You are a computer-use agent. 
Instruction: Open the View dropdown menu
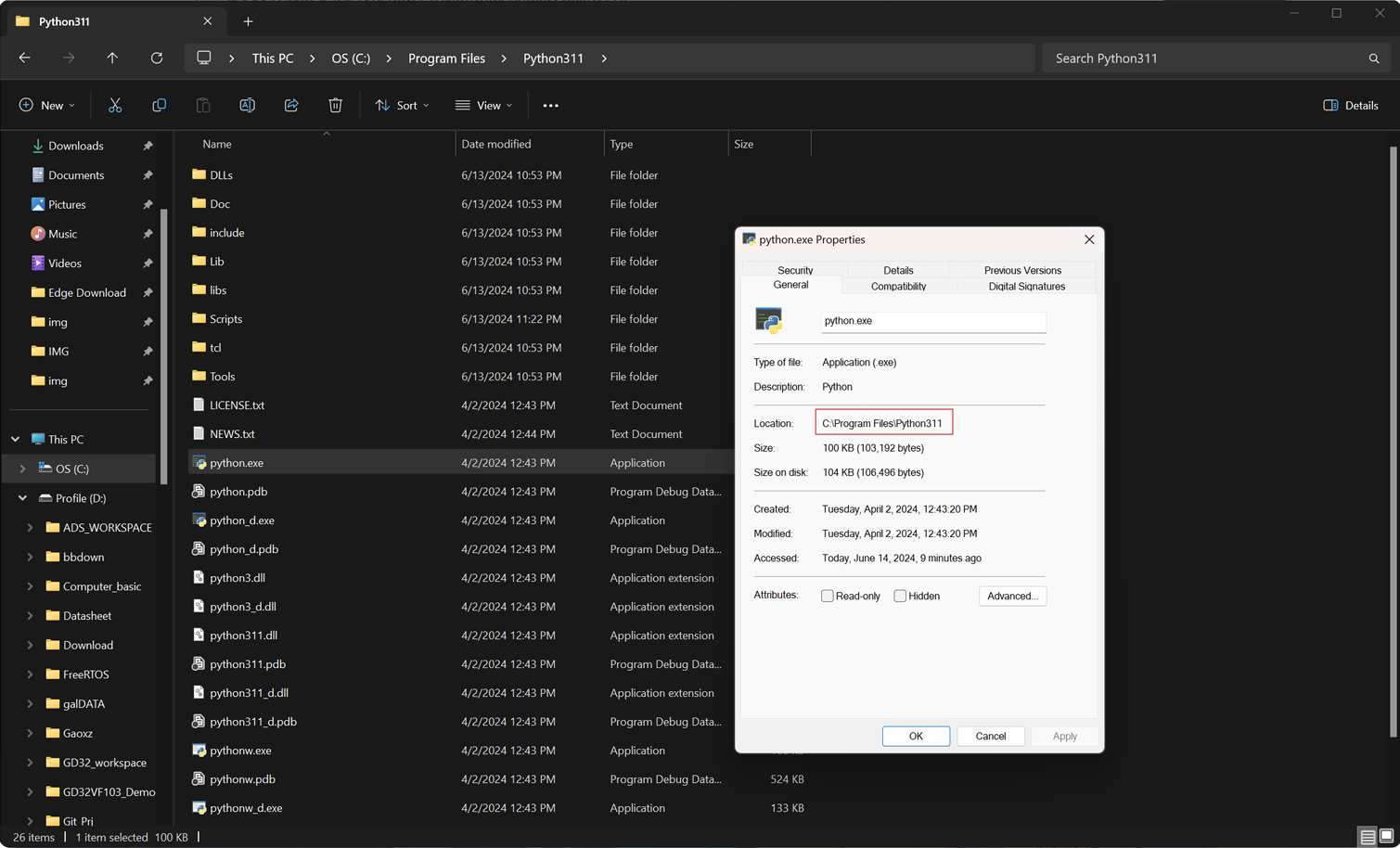tap(483, 105)
